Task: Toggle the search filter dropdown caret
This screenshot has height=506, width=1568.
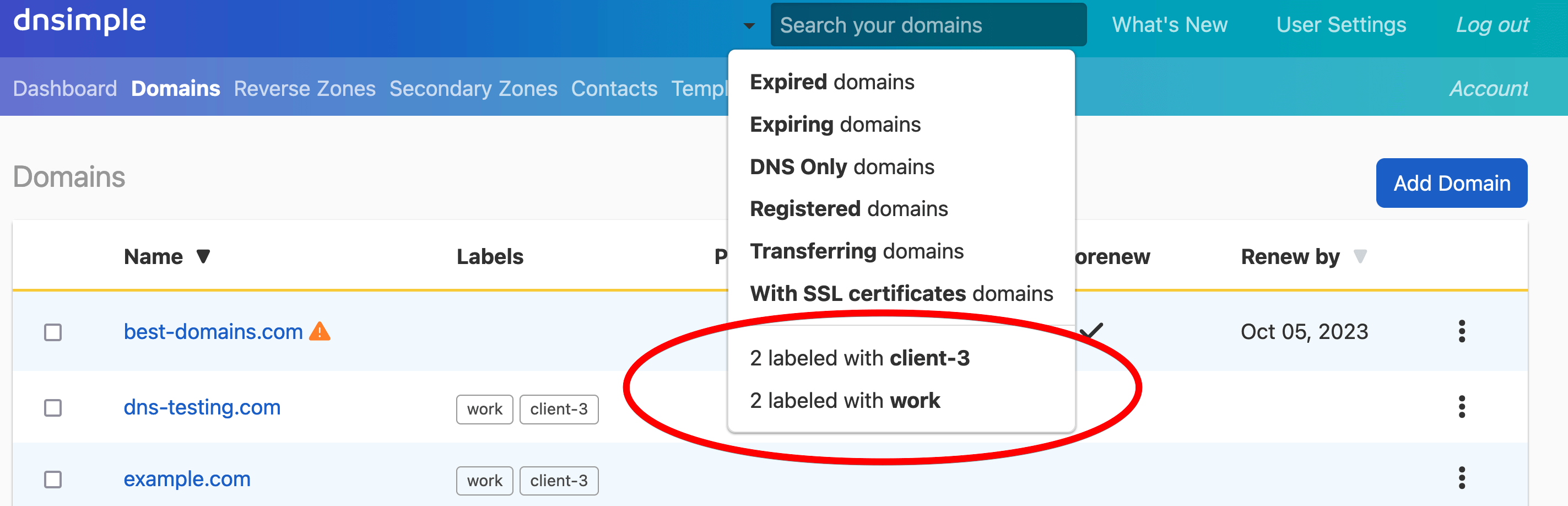Action: [749, 25]
